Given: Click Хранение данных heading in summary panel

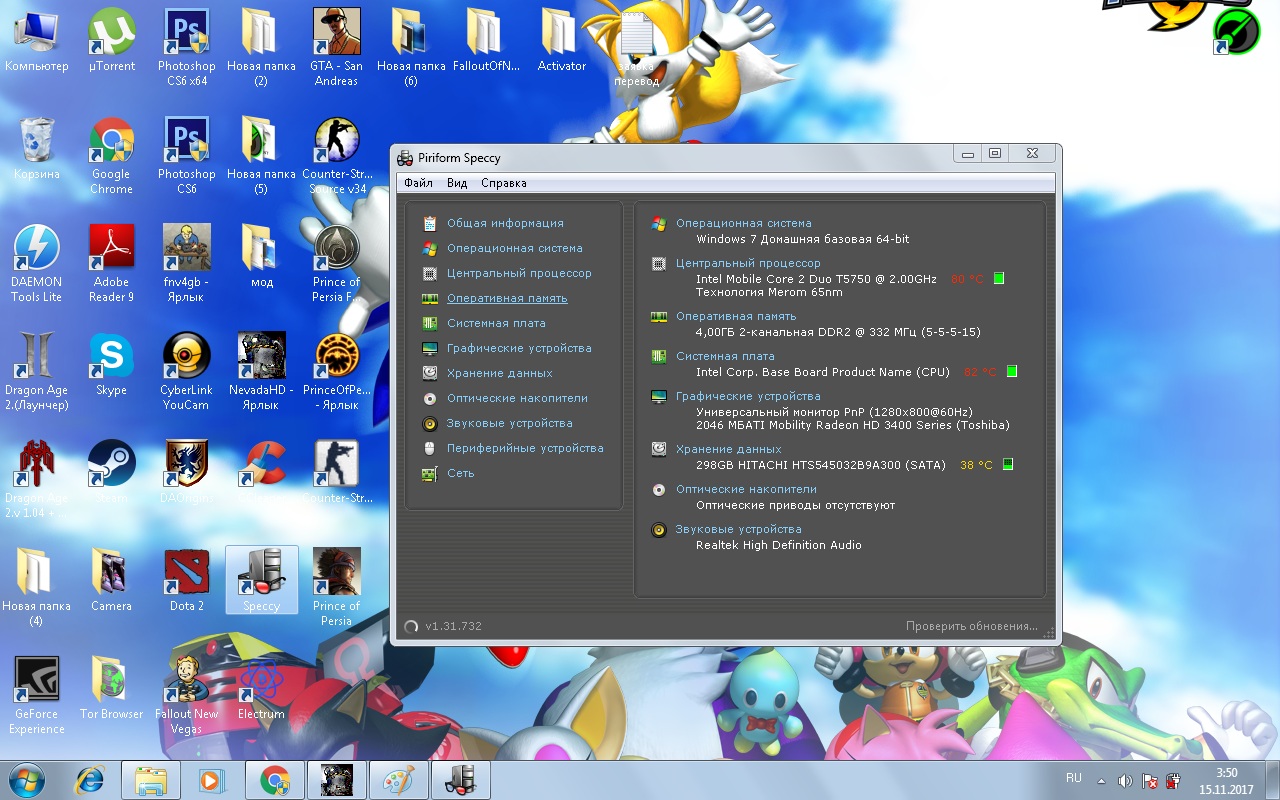Looking at the screenshot, I should (x=728, y=449).
